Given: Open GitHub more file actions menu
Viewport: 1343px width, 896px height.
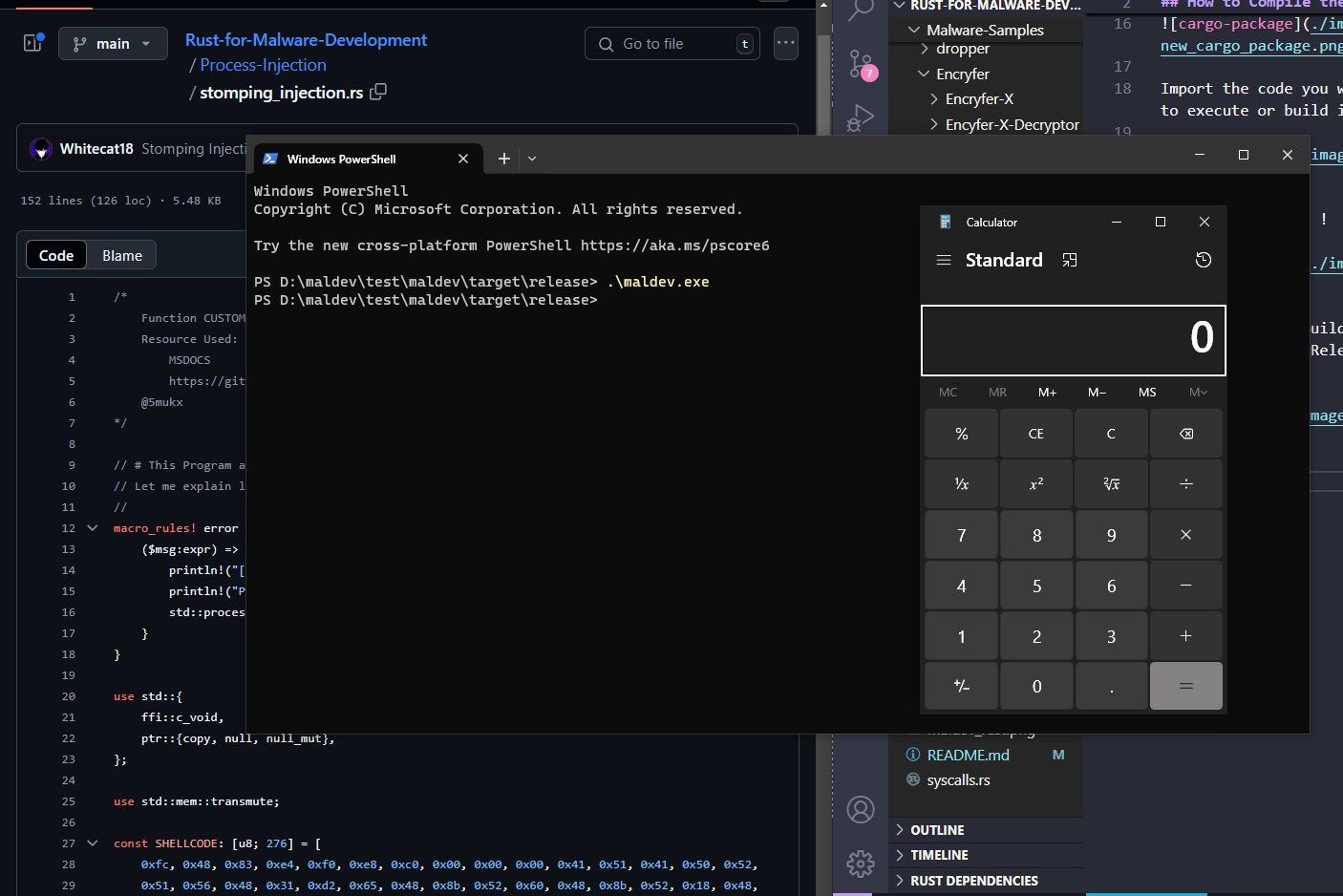Looking at the screenshot, I should [x=786, y=43].
